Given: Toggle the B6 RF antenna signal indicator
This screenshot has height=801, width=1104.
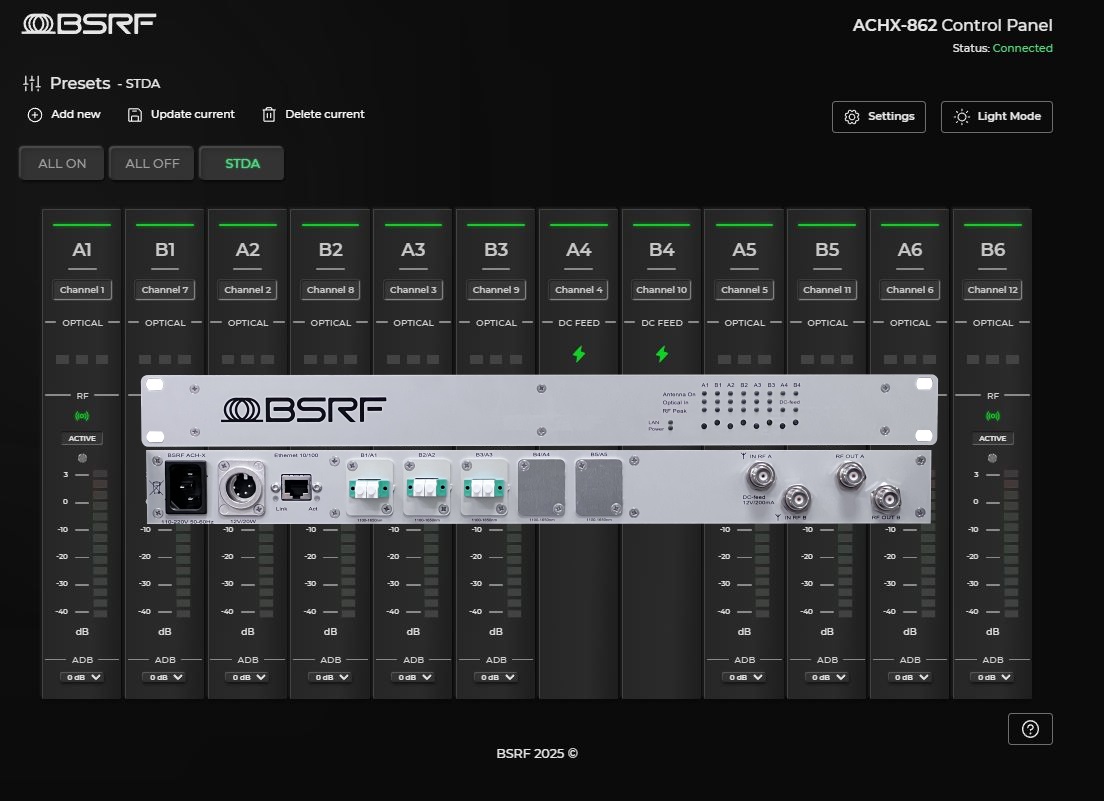Looking at the screenshot, I should pos(993,416).
